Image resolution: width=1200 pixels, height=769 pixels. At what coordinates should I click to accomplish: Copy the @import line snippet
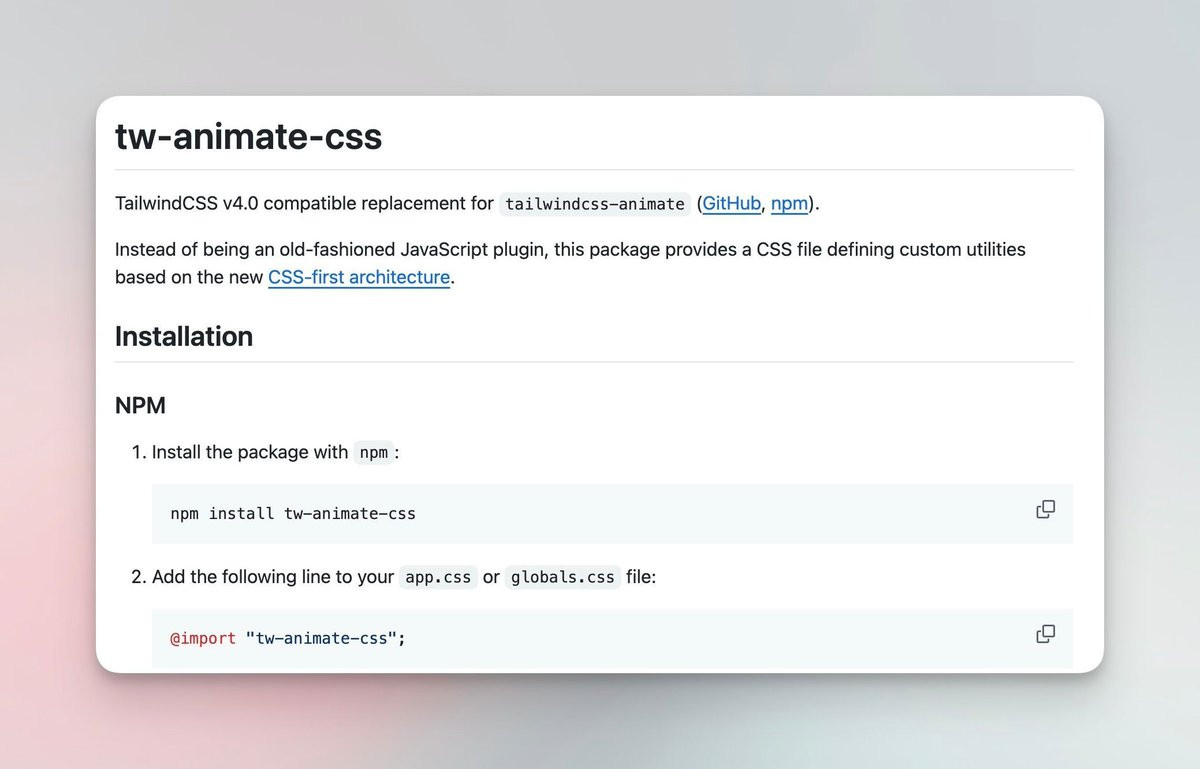click(1045, 634)
